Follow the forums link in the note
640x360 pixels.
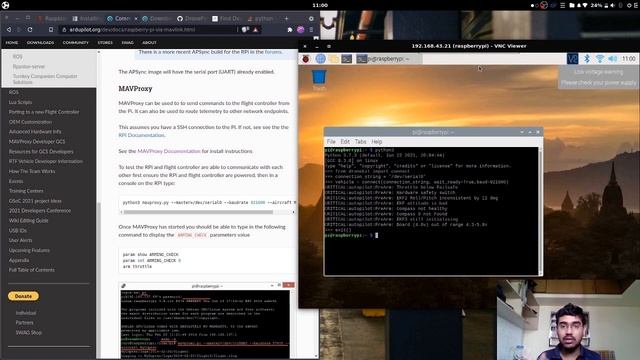tap(273, 52)
